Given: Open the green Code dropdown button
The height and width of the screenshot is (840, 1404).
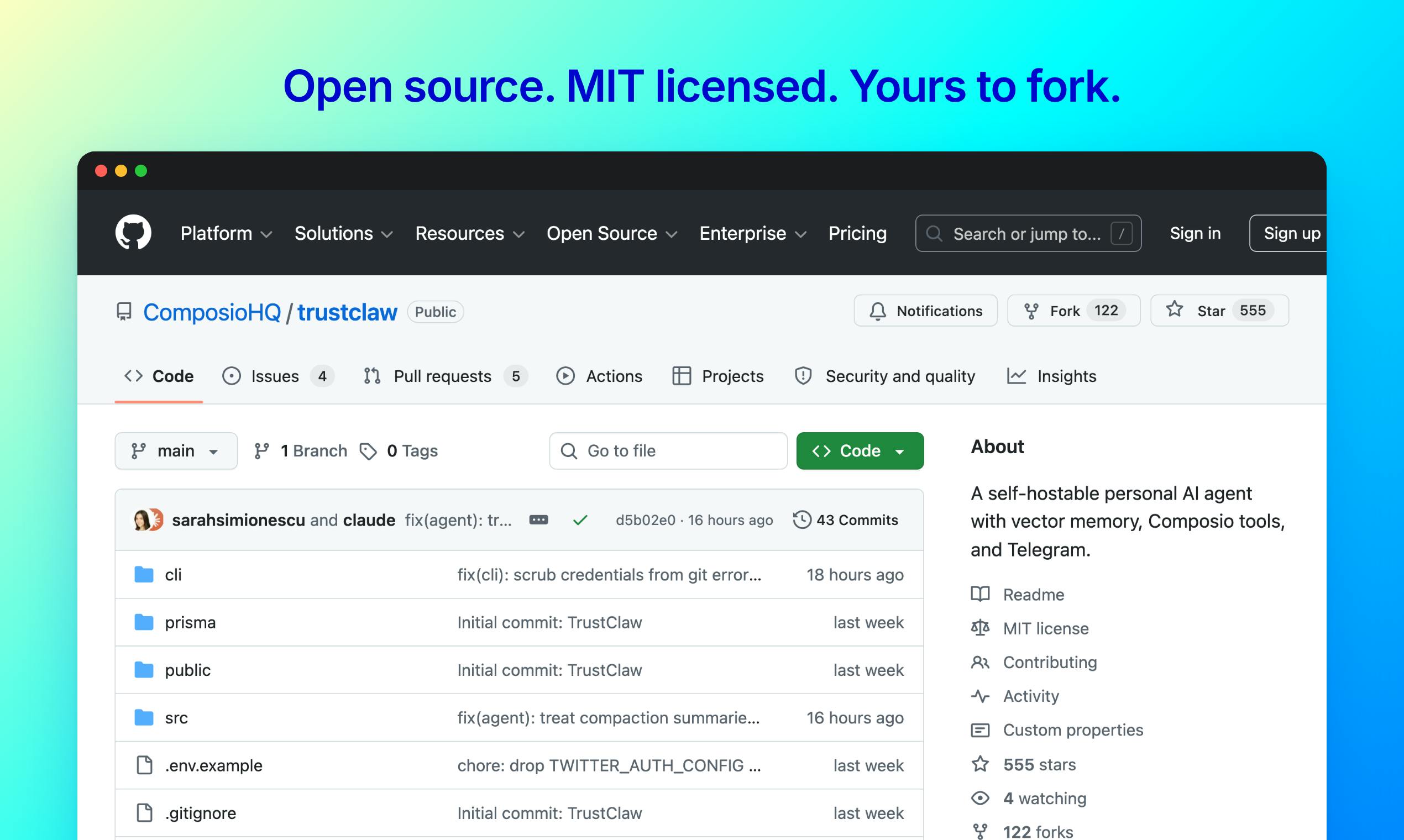Looking at the screenshot, I should [860, 451].
